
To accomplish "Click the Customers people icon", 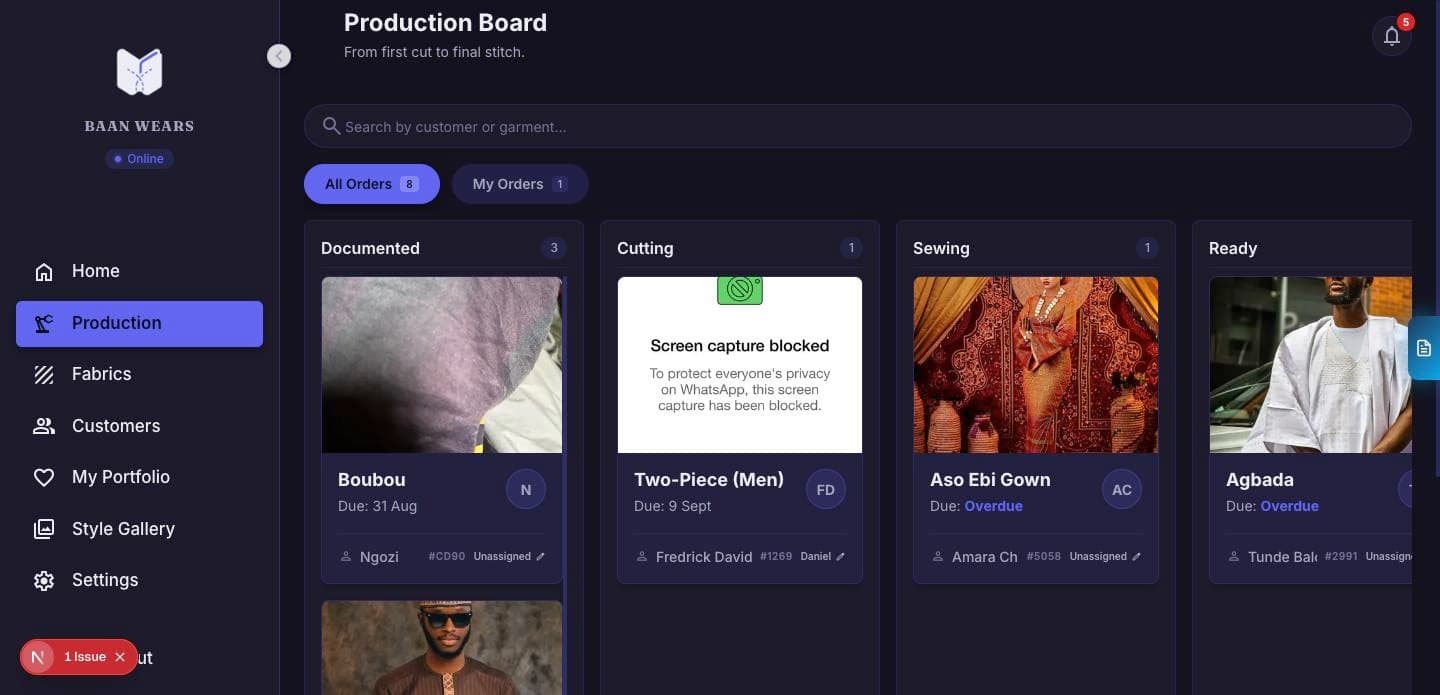I will [44, 426].
